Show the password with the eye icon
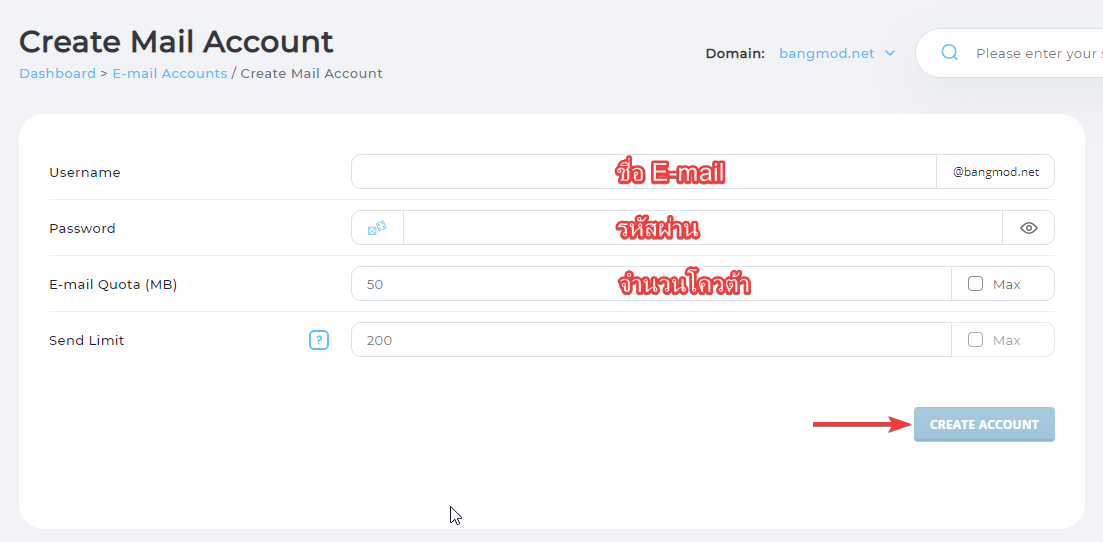The width and height of the screenshot is (1103, 542). [x=1028, y=227]
